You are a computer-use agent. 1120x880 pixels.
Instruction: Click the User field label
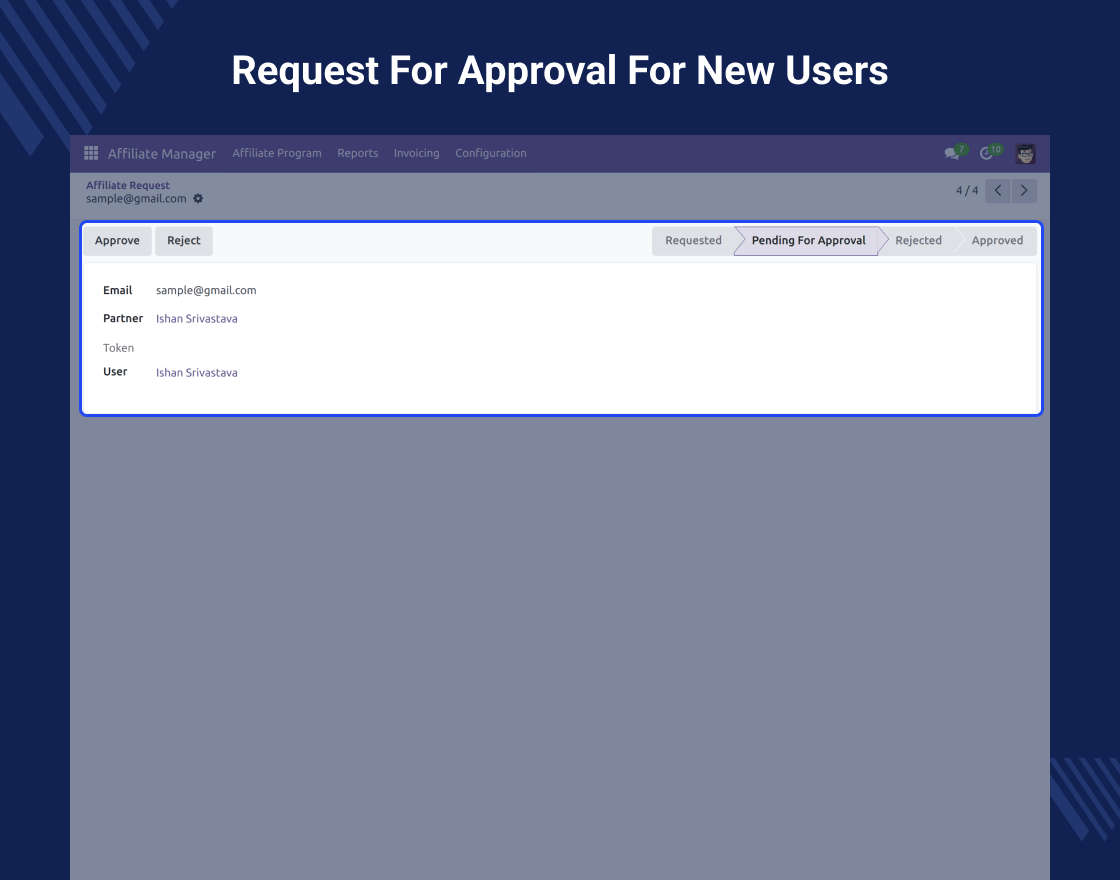(115, 371)
